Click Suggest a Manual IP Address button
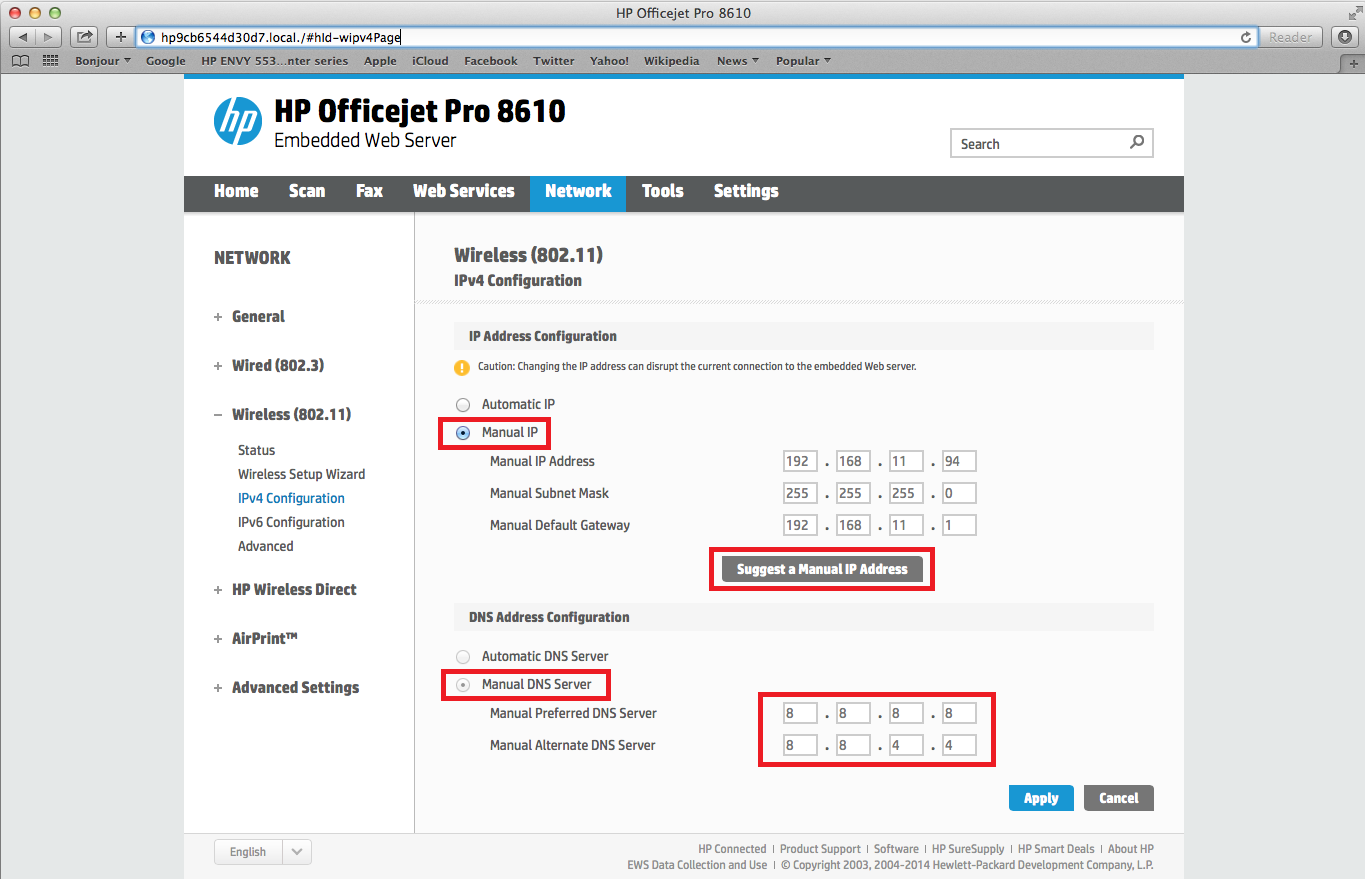The image size is (1365, 879). pos(822,569)
